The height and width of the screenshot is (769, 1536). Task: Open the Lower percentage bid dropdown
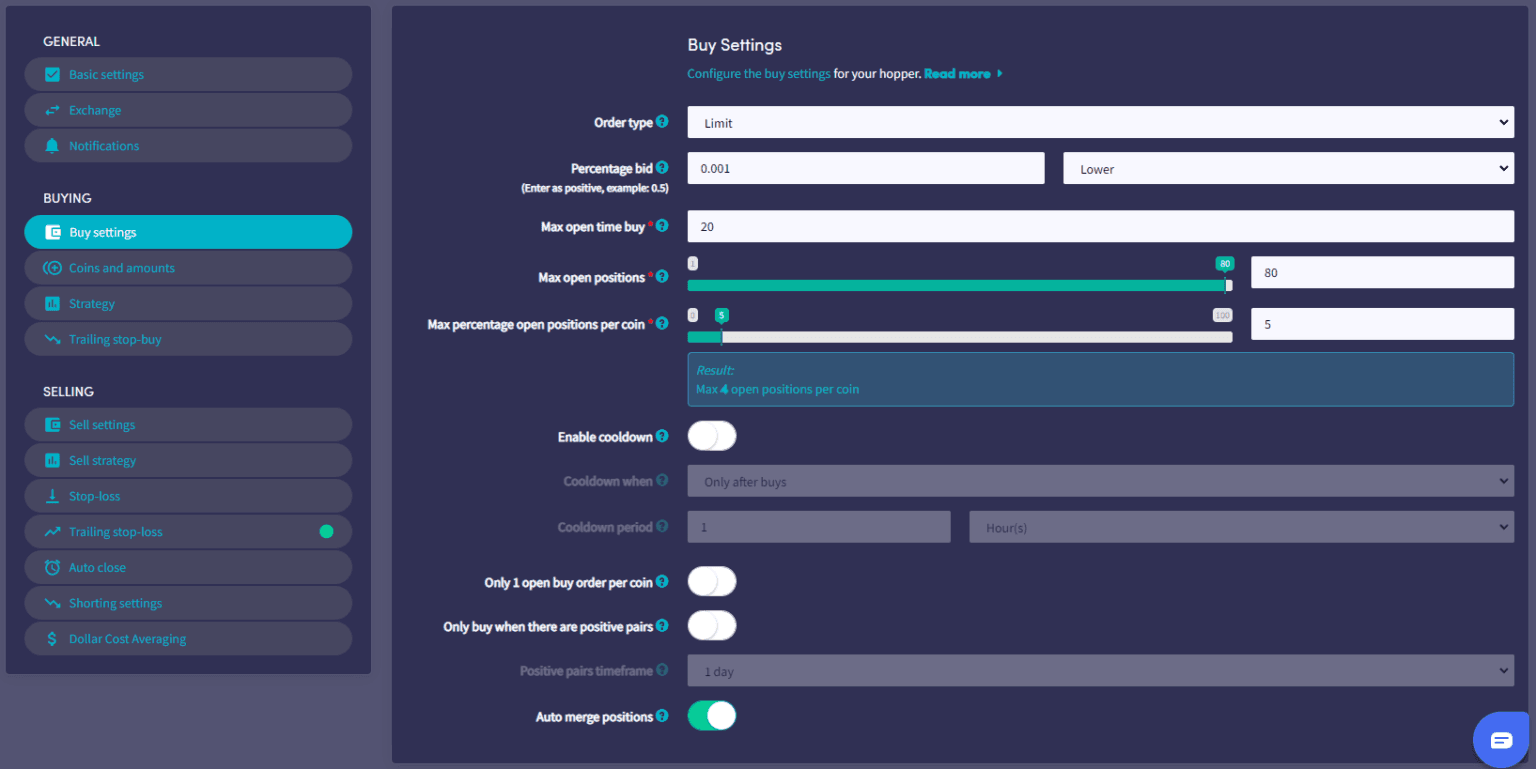coord(1288,168)
